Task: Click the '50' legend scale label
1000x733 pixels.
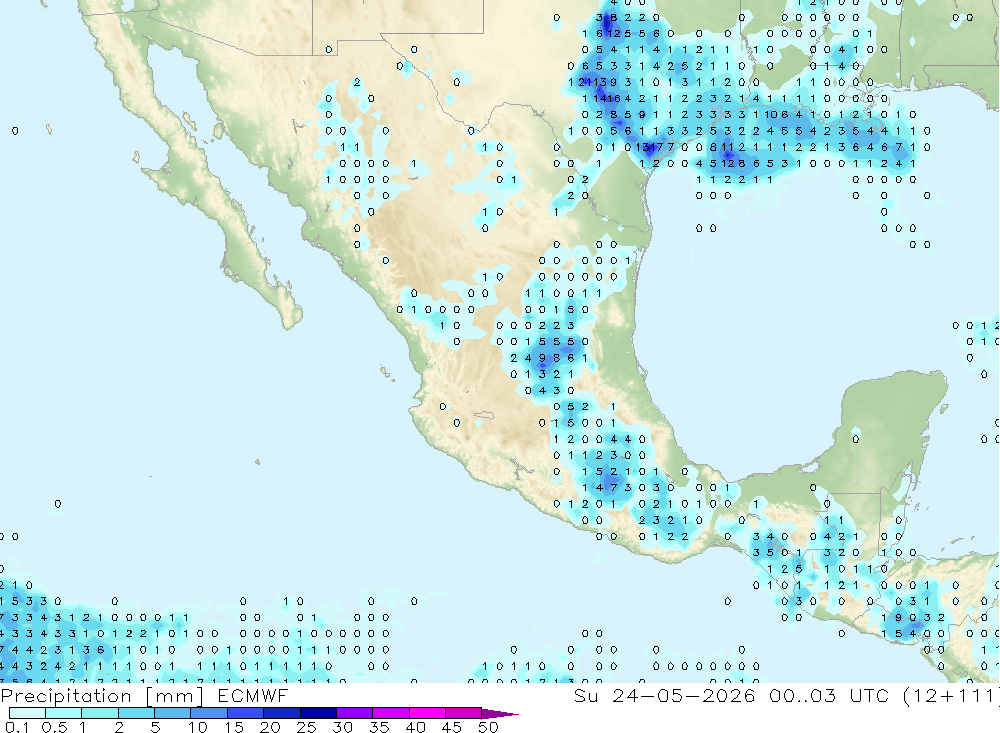Action: pyautogui.click(x=488, y=727)
